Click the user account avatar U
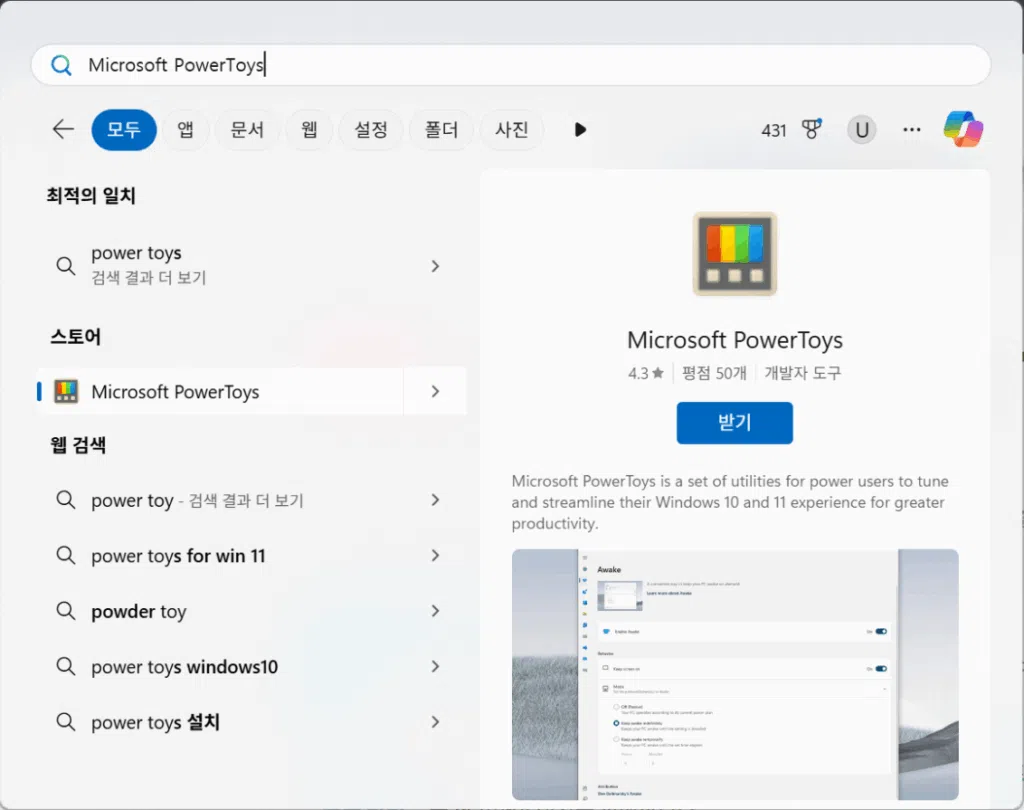Screen dimensions: 1024x810 pos(860,130)
